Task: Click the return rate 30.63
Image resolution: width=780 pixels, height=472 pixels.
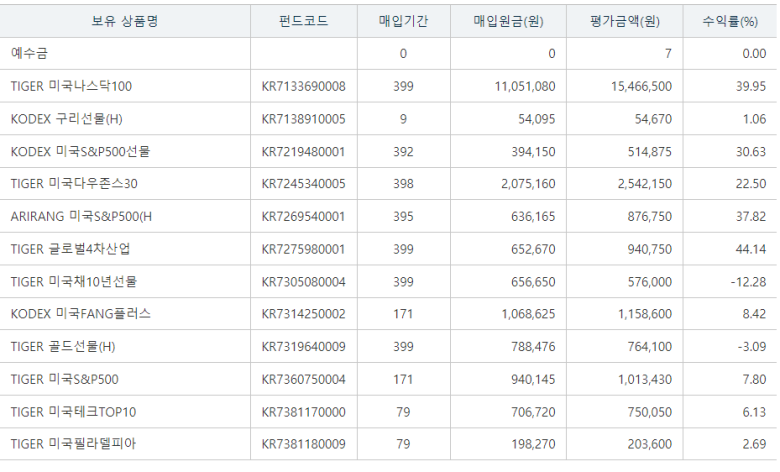Action: (751, 151)
